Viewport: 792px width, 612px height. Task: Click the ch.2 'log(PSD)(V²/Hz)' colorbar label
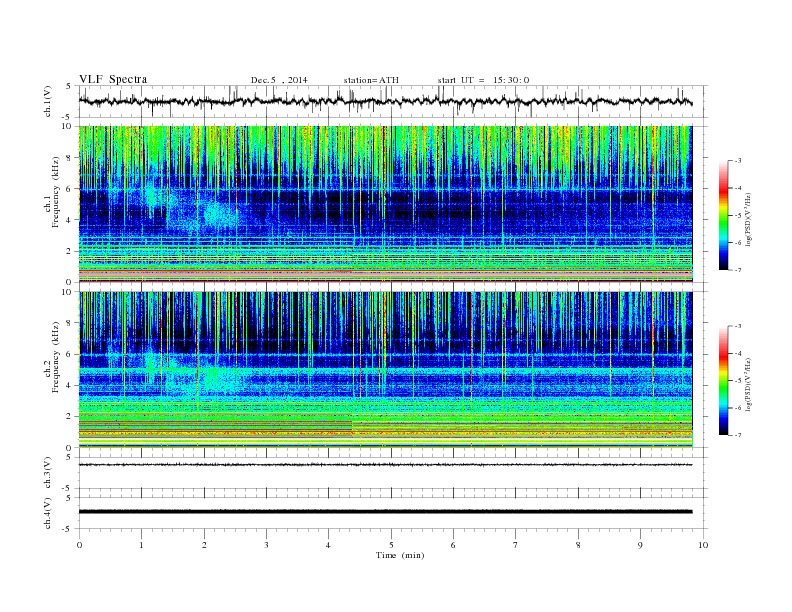(x=749, y=385)
